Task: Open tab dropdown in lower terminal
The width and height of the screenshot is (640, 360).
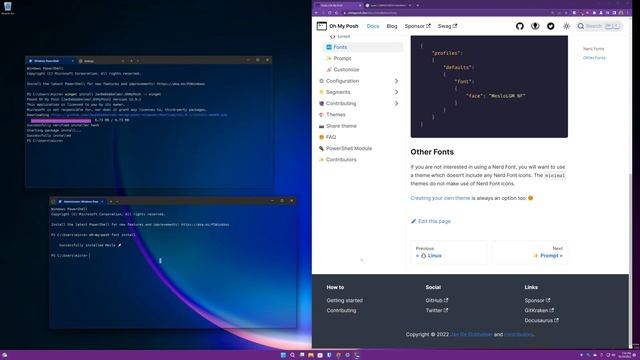Action: coord(118,202)
